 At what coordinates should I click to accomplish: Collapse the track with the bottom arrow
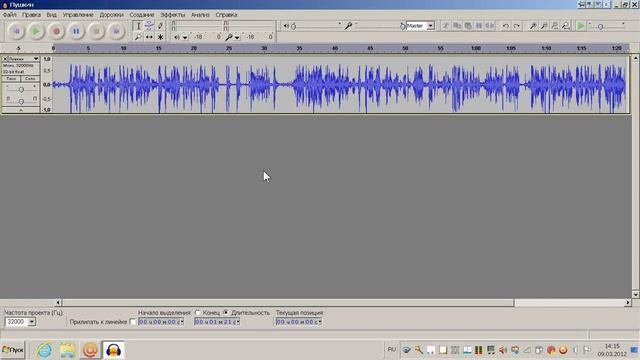(x=21, y=110)
